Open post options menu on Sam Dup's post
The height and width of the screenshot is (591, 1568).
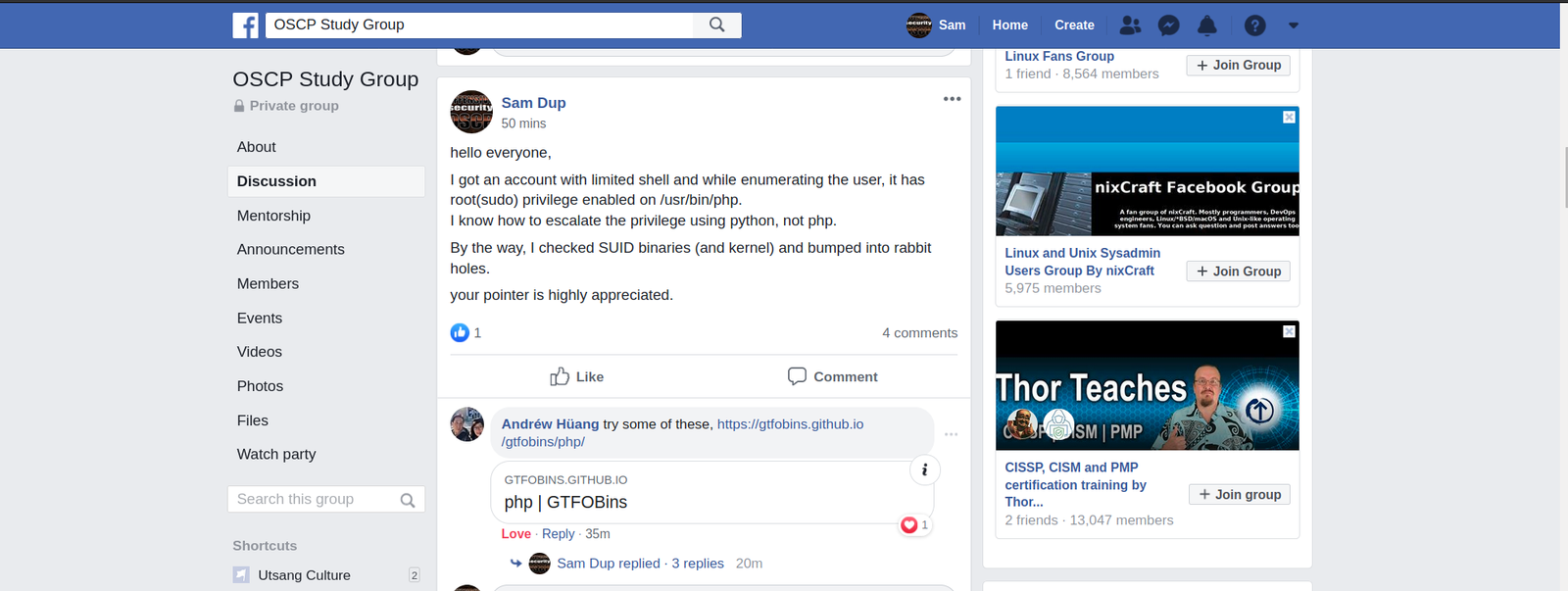coord(952,99)
